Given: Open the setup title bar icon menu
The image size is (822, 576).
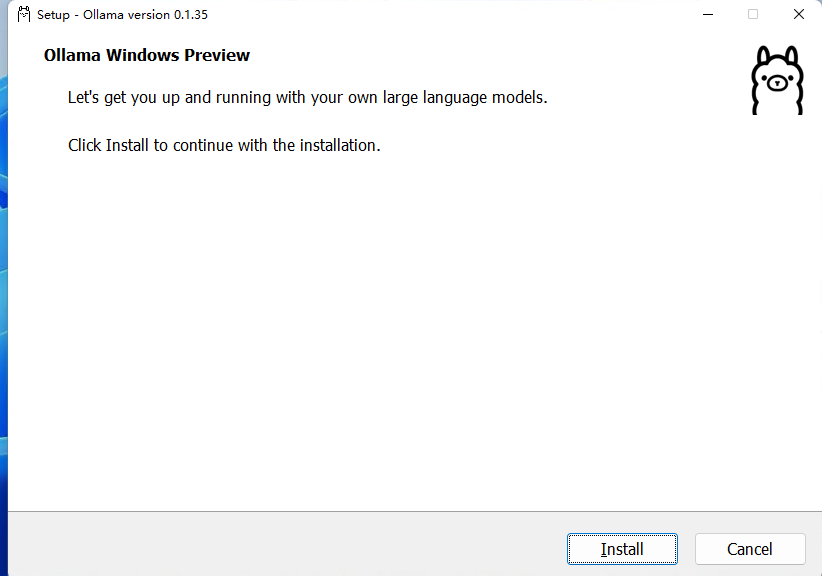Looking at the screenshot, I should click(x=24, y=14).
